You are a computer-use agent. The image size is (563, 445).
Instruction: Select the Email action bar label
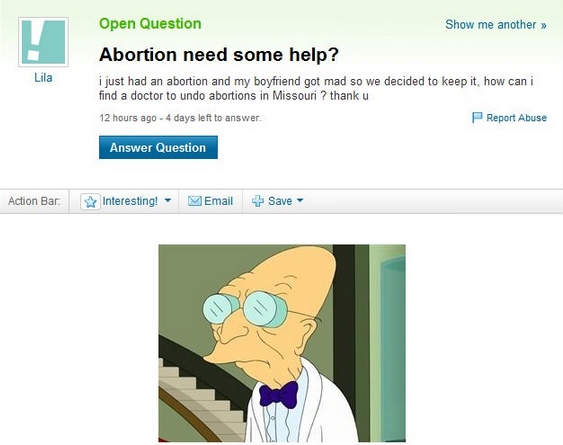tap(218, 201)
